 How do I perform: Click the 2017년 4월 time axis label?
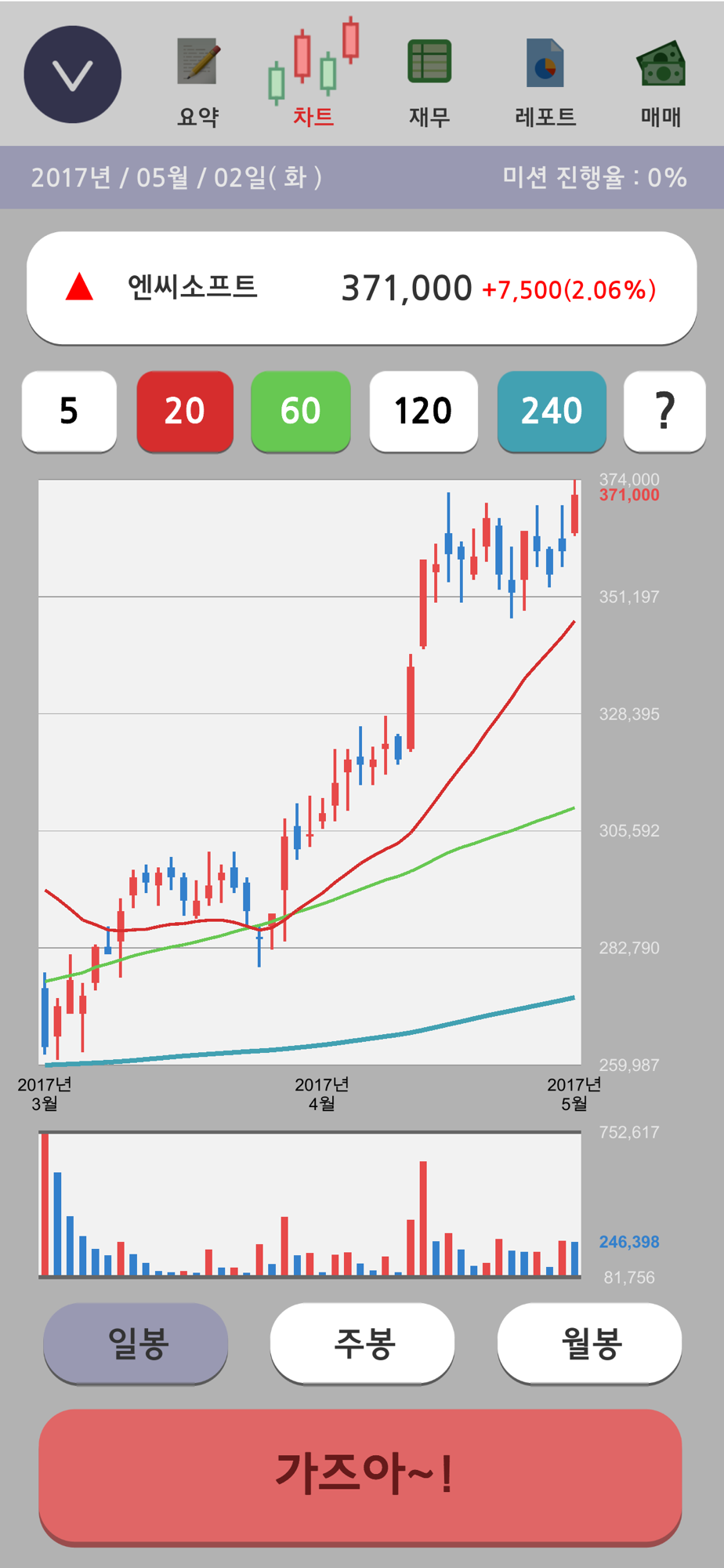tap(322, 1094)
